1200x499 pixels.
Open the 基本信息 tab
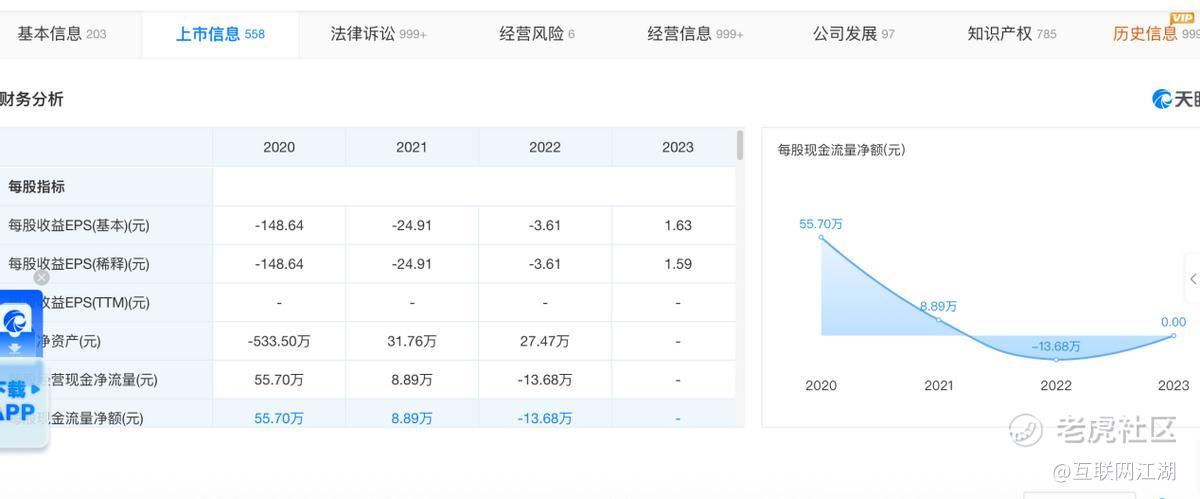point(62,34)
